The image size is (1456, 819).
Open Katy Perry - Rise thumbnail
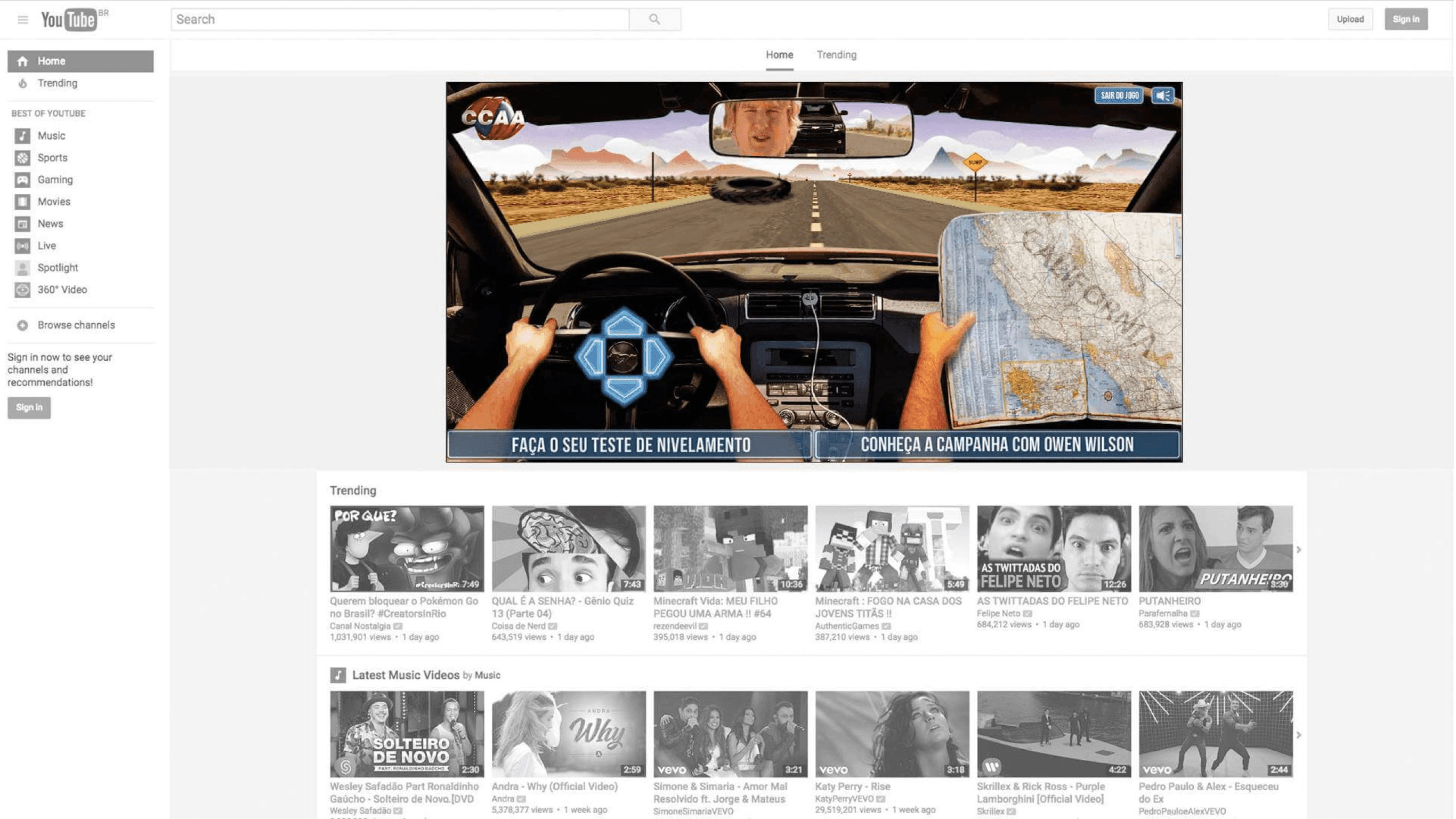[x=892, y=734]
